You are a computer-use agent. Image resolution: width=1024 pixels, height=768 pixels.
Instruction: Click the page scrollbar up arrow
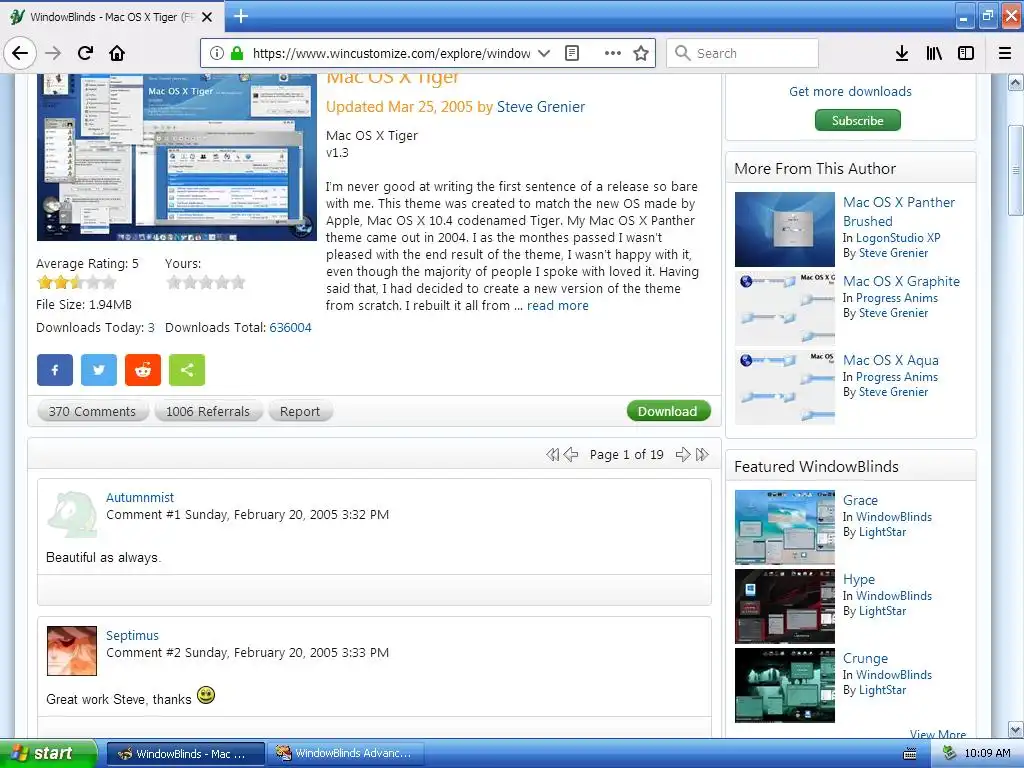pos(1015,82)
